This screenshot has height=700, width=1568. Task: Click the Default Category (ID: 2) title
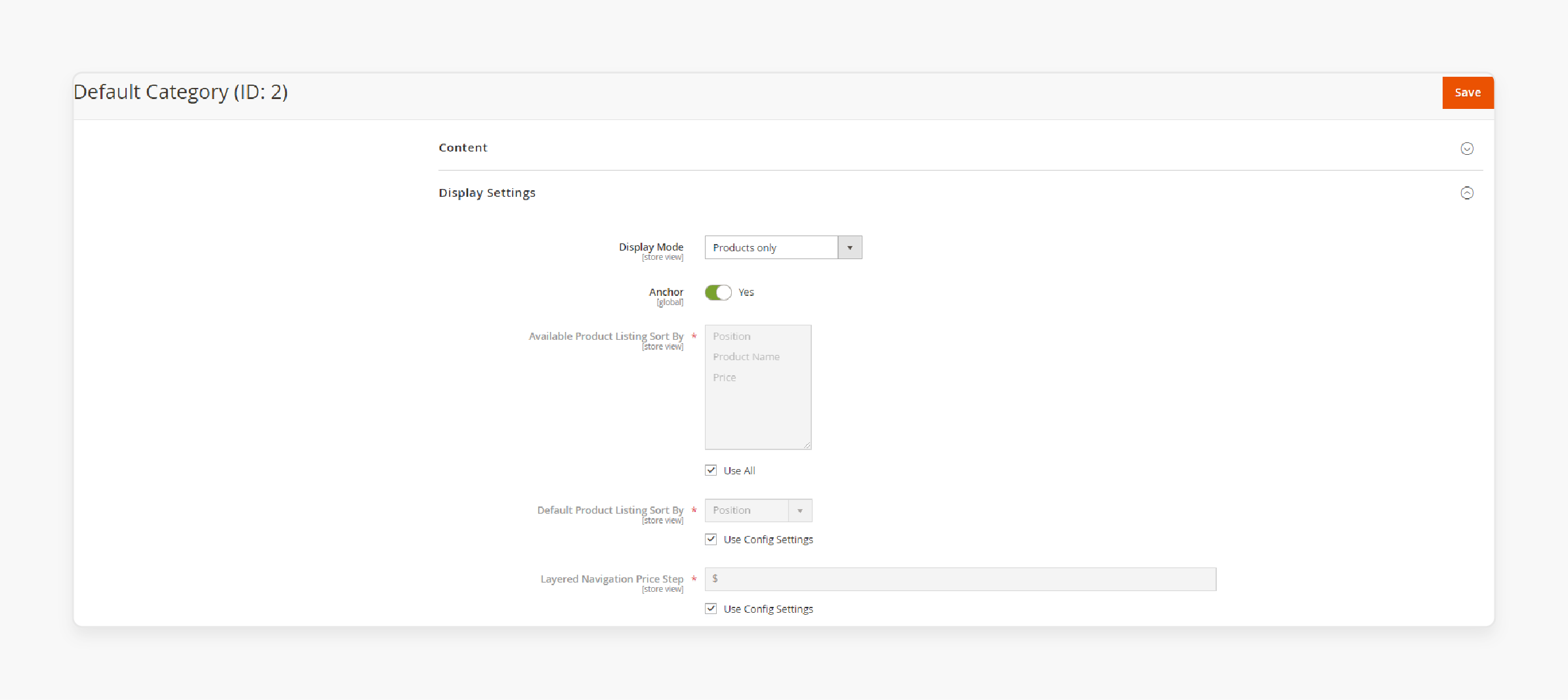[180, 92]
